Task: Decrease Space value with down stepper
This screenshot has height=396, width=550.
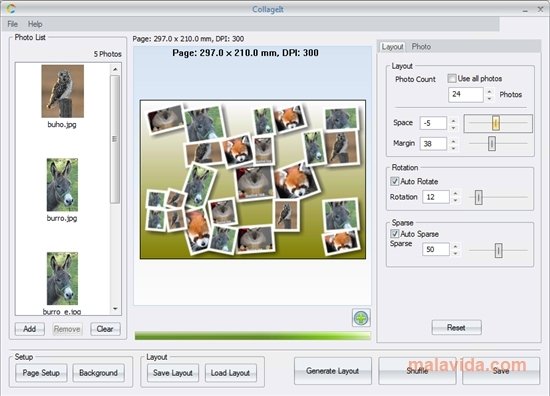Action: [x=453, y=127]
